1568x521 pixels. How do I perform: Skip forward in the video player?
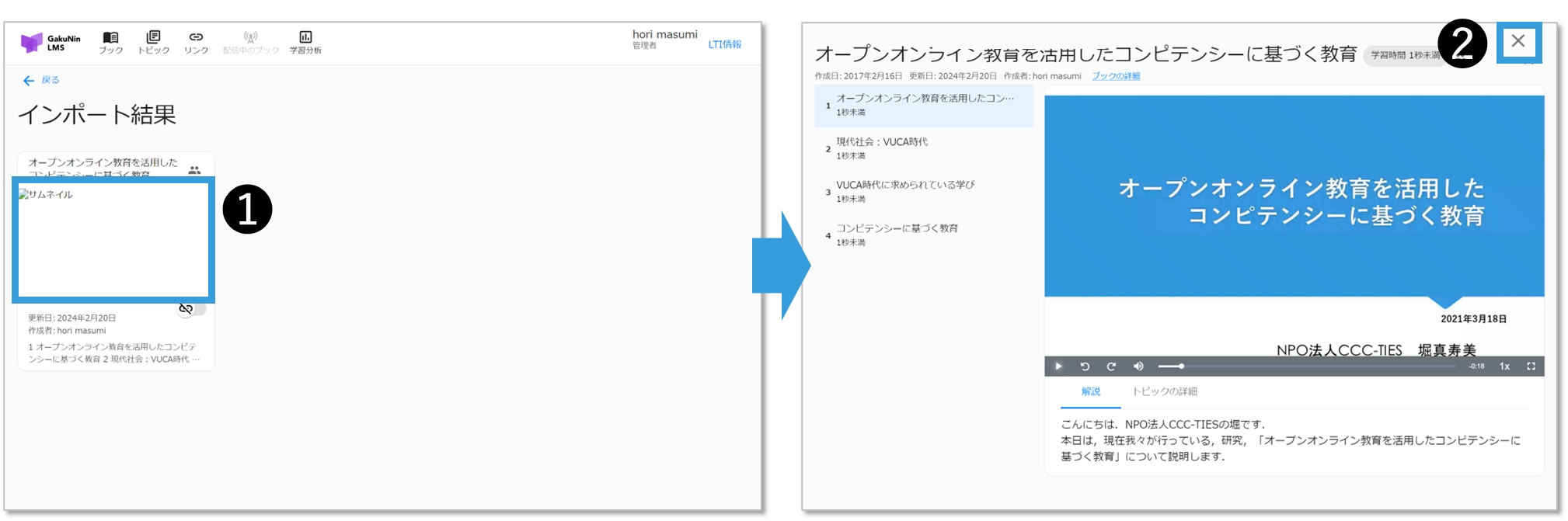click(x=1111, y=366)
